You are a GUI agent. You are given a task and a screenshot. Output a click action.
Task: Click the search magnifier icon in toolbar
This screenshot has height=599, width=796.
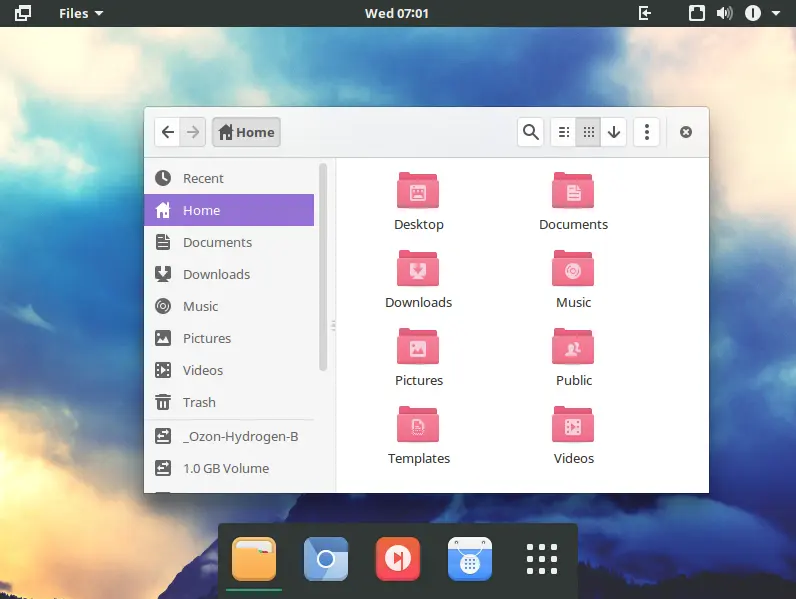point(531,132)
